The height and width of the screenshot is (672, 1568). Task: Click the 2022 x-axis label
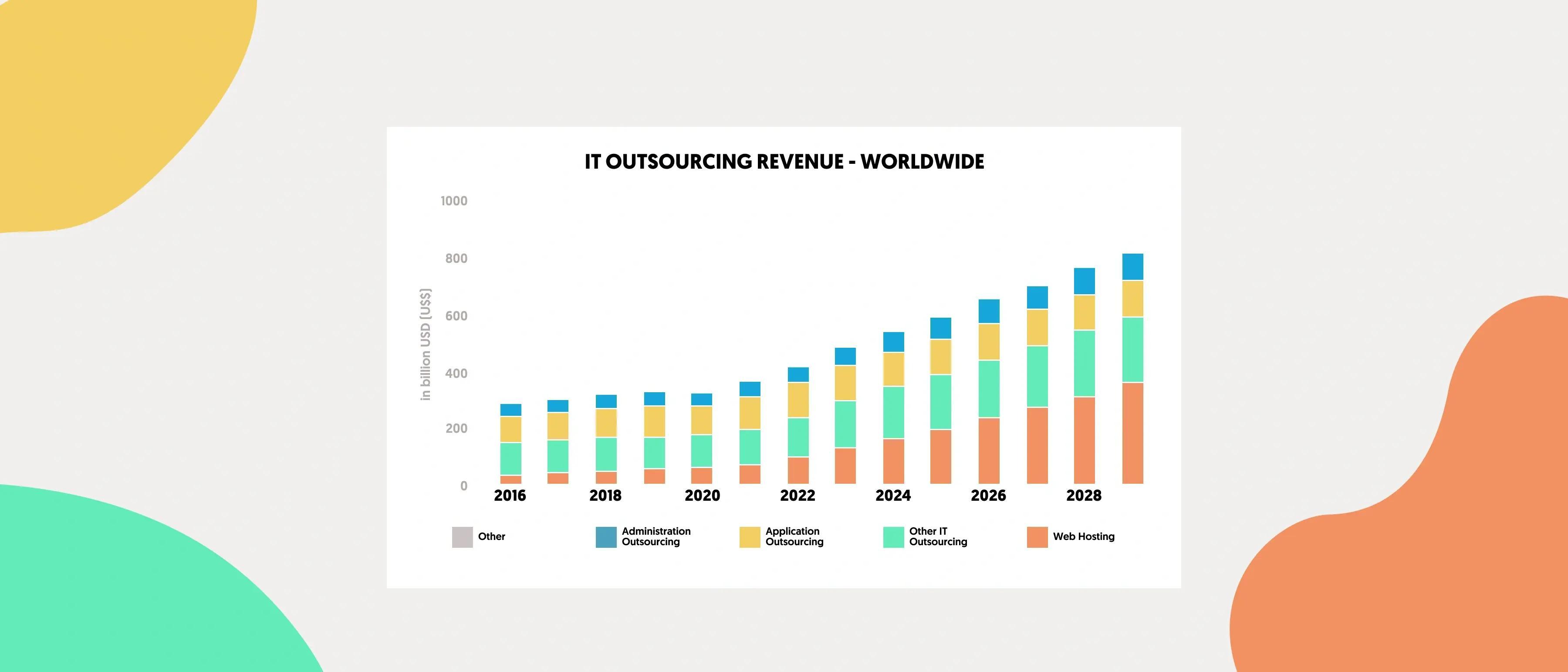click(798, 496)
